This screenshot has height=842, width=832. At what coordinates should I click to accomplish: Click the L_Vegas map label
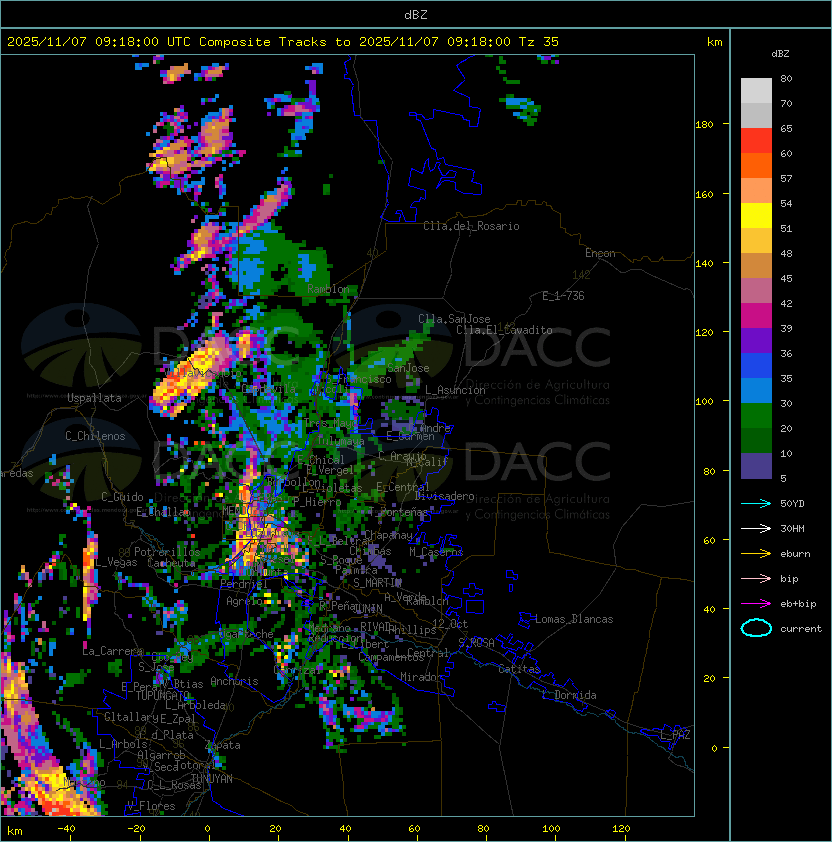[x=116, y=562]
